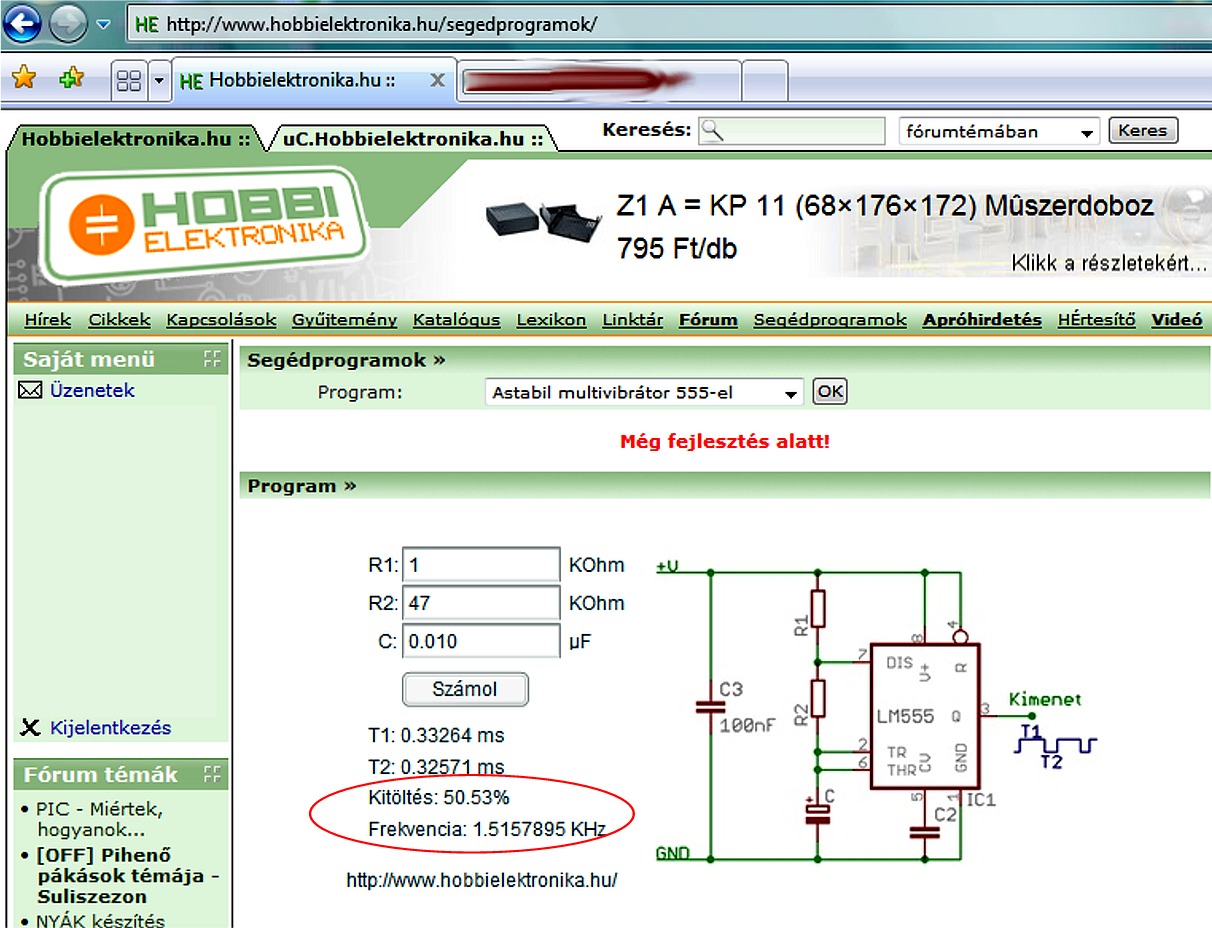Open the Üzenetek messages link
Screen dimensions: 1212x928
[92, 391]
